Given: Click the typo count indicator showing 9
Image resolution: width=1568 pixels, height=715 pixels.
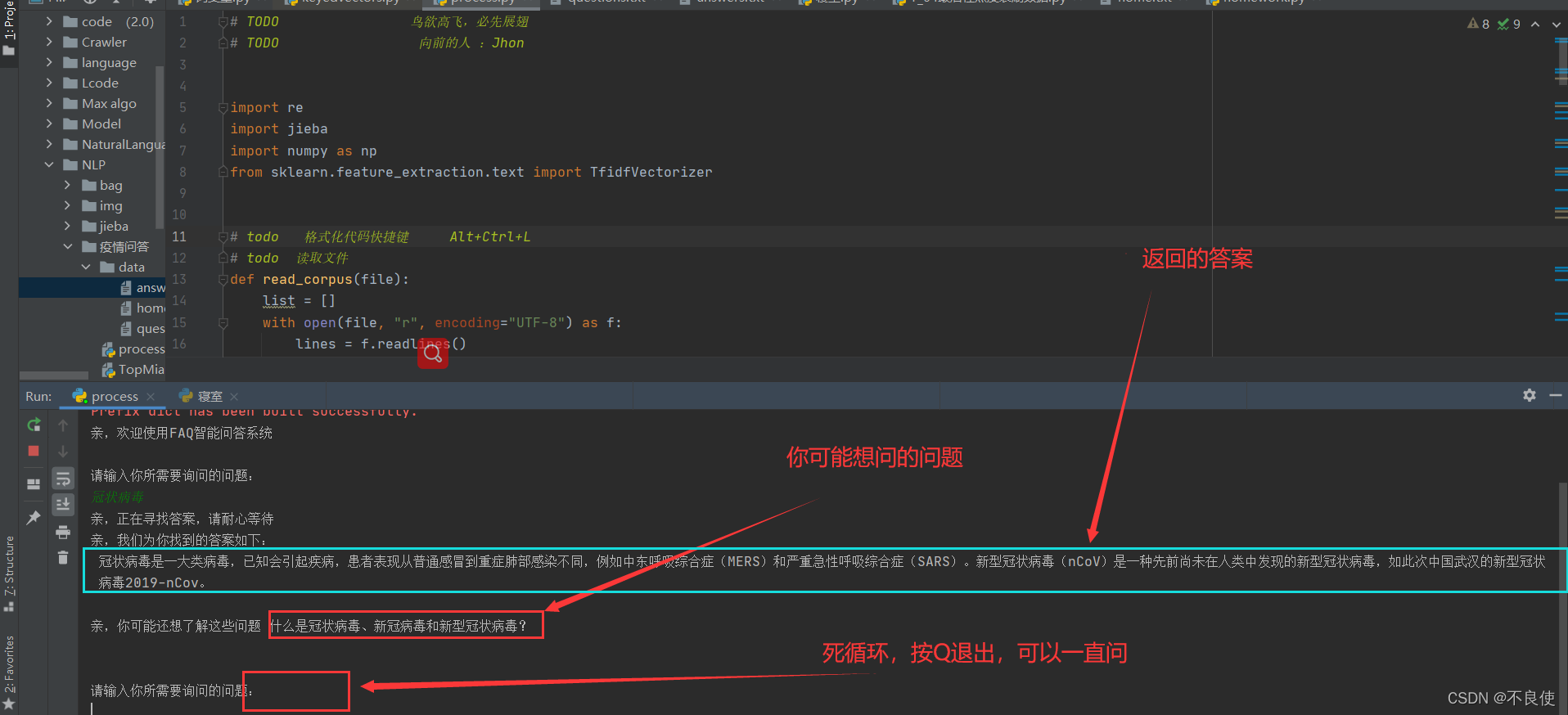Looking at the screenshot, I should [1509, 24].
